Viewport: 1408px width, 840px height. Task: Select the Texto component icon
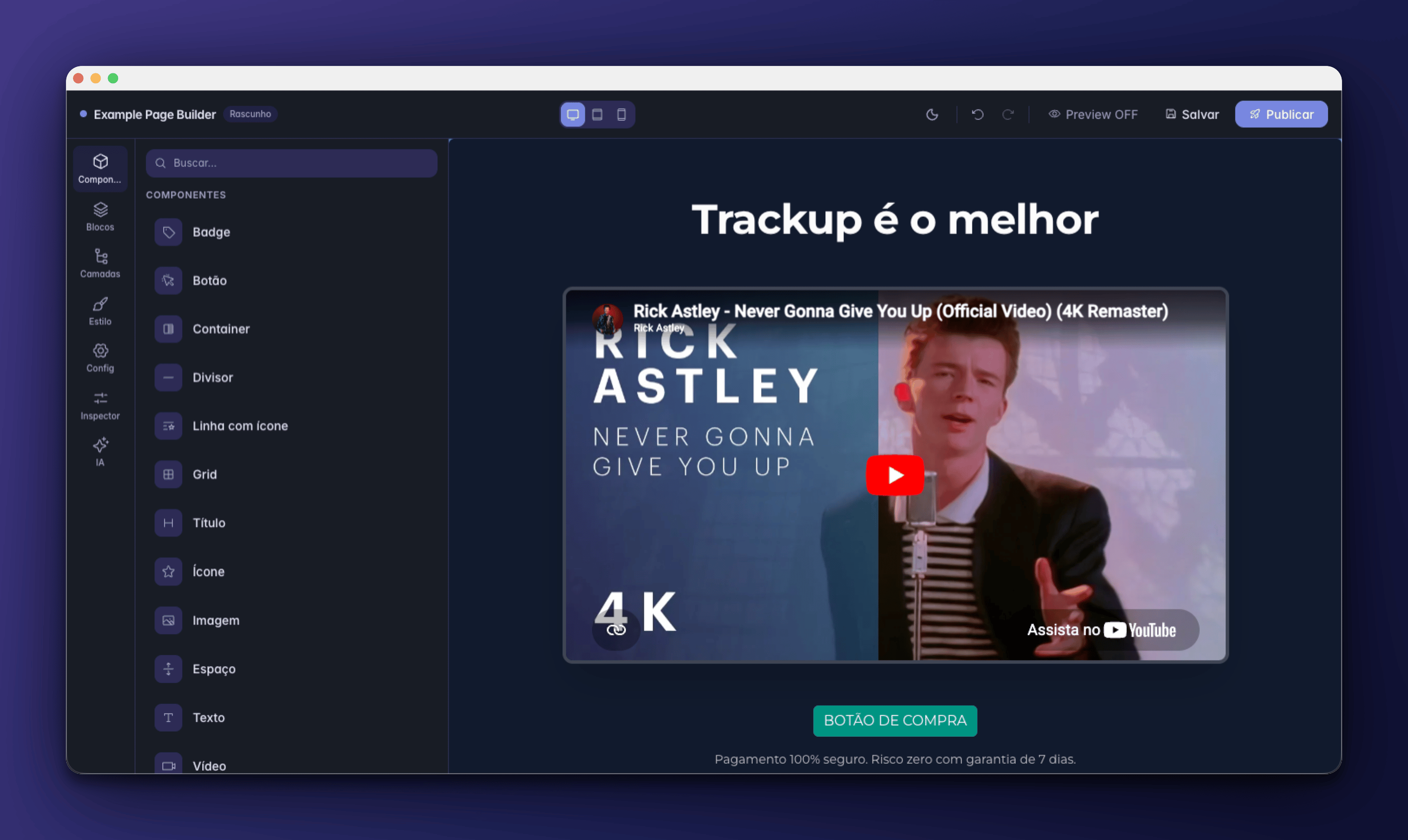click(168, 718)
